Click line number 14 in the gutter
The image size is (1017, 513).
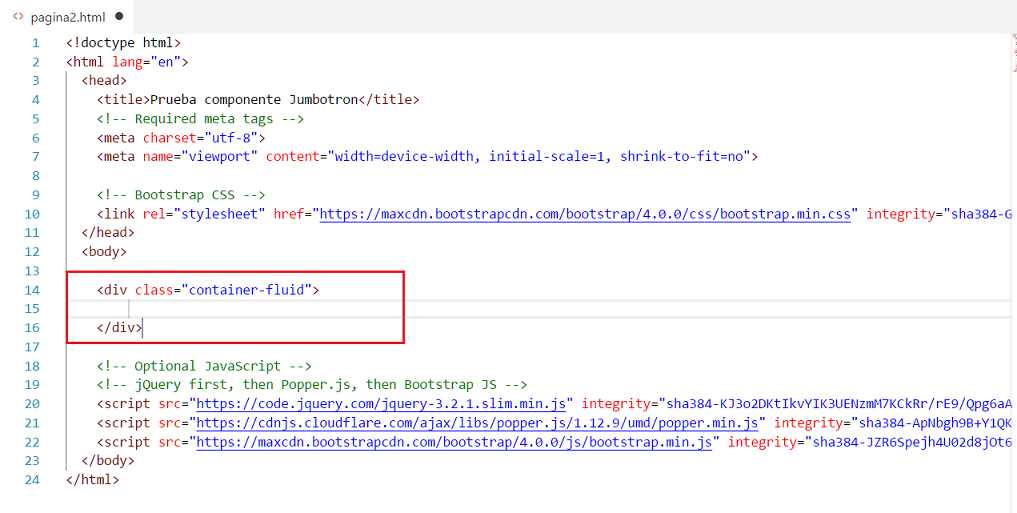(32, 291)
